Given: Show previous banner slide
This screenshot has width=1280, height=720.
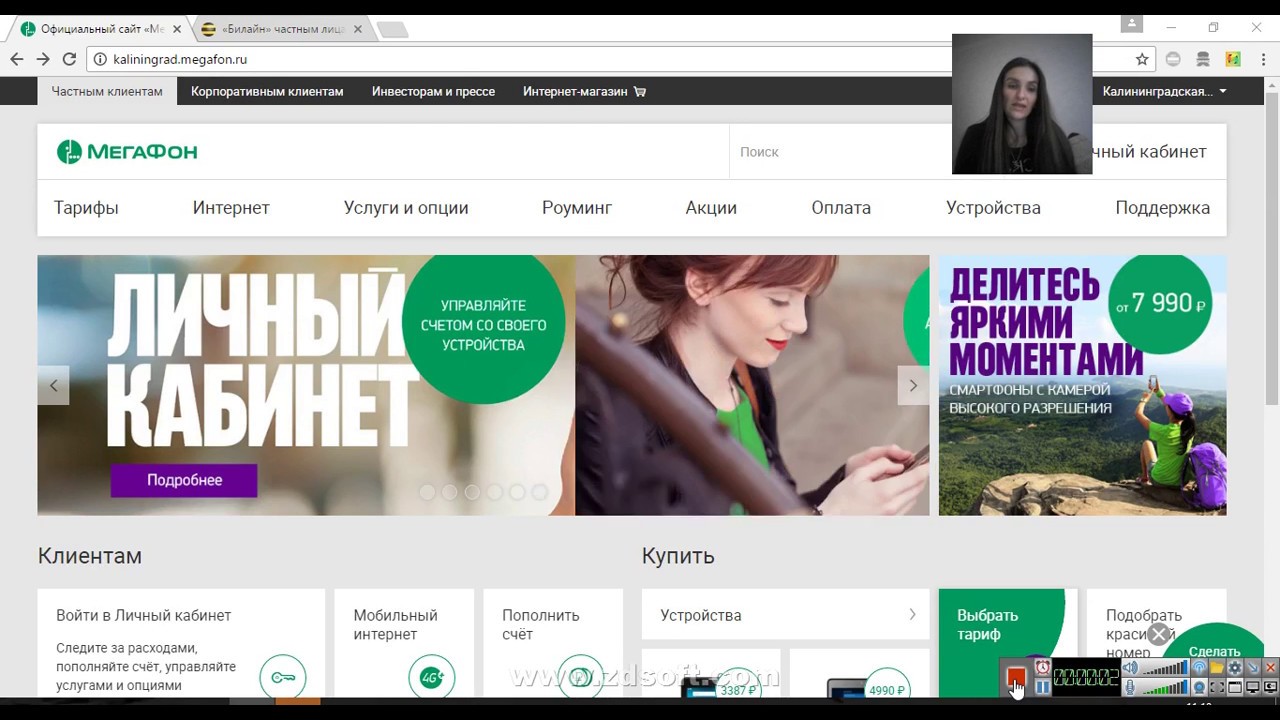Looking at the screenshot, I should coord(53,385).
